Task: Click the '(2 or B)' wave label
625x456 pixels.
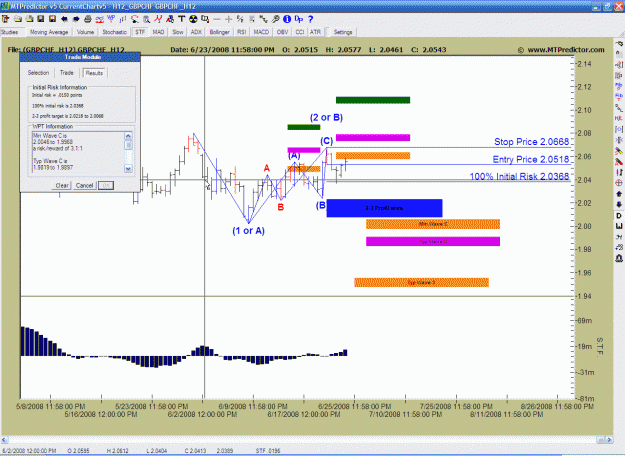Action: pyautogui.click(x=326, y=117)
